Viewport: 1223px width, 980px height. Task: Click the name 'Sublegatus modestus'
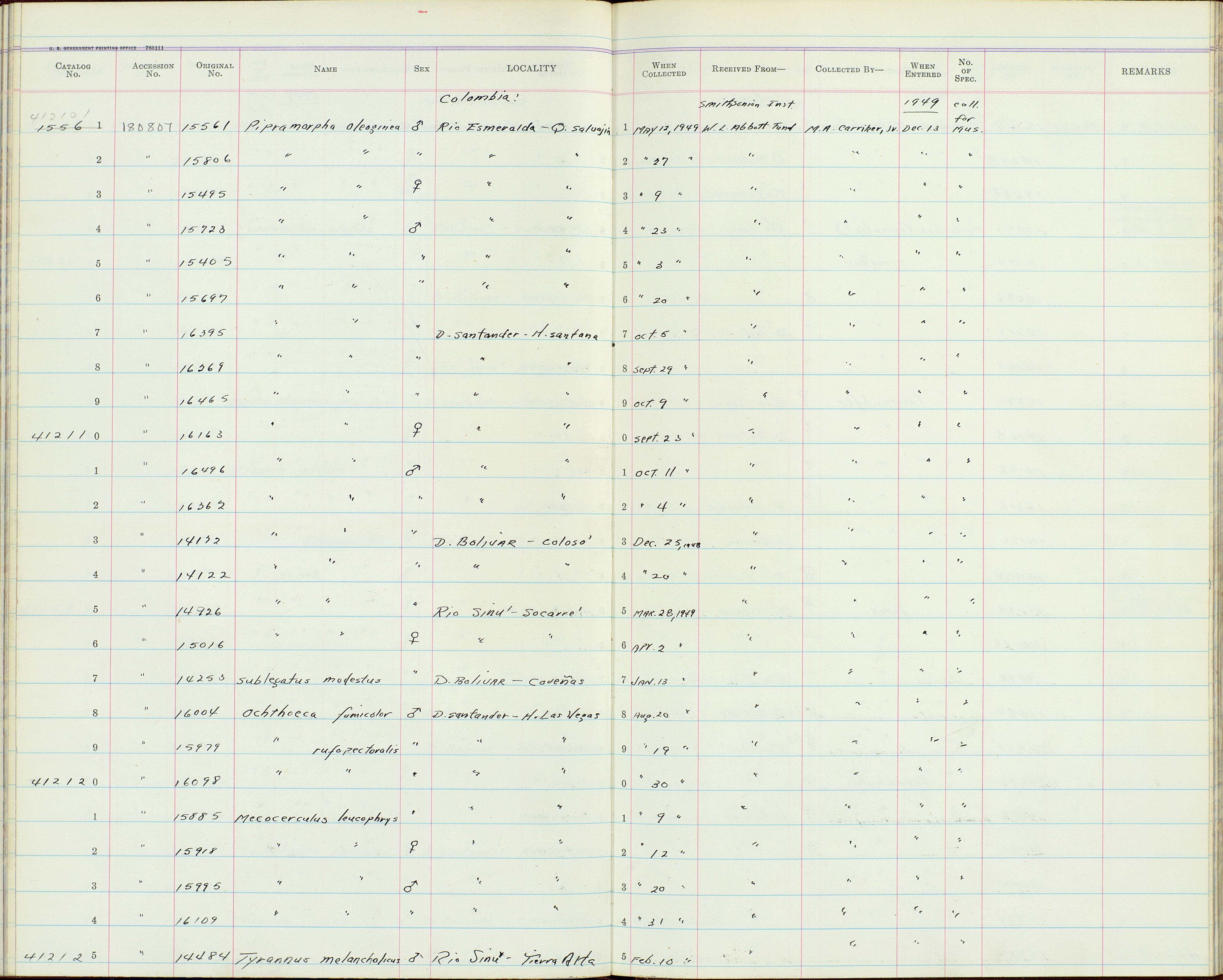click(308, 680)
